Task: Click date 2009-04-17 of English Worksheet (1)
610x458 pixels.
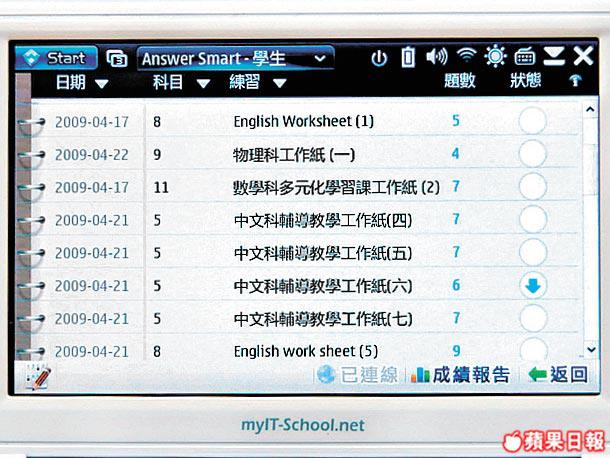Action: pyautogui.click(x=92, y=122)
